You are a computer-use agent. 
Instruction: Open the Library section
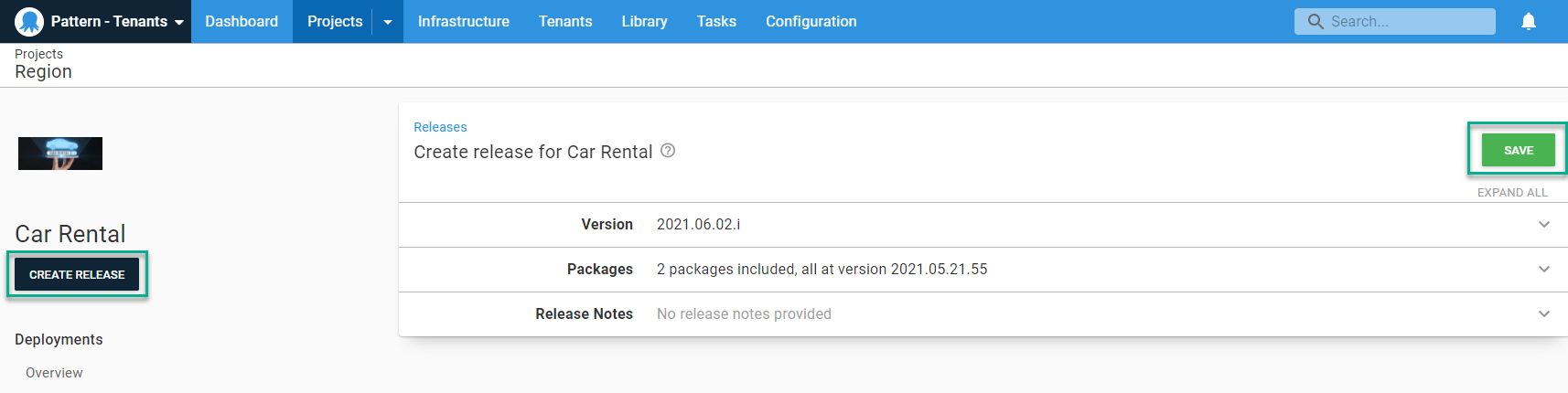644,21
